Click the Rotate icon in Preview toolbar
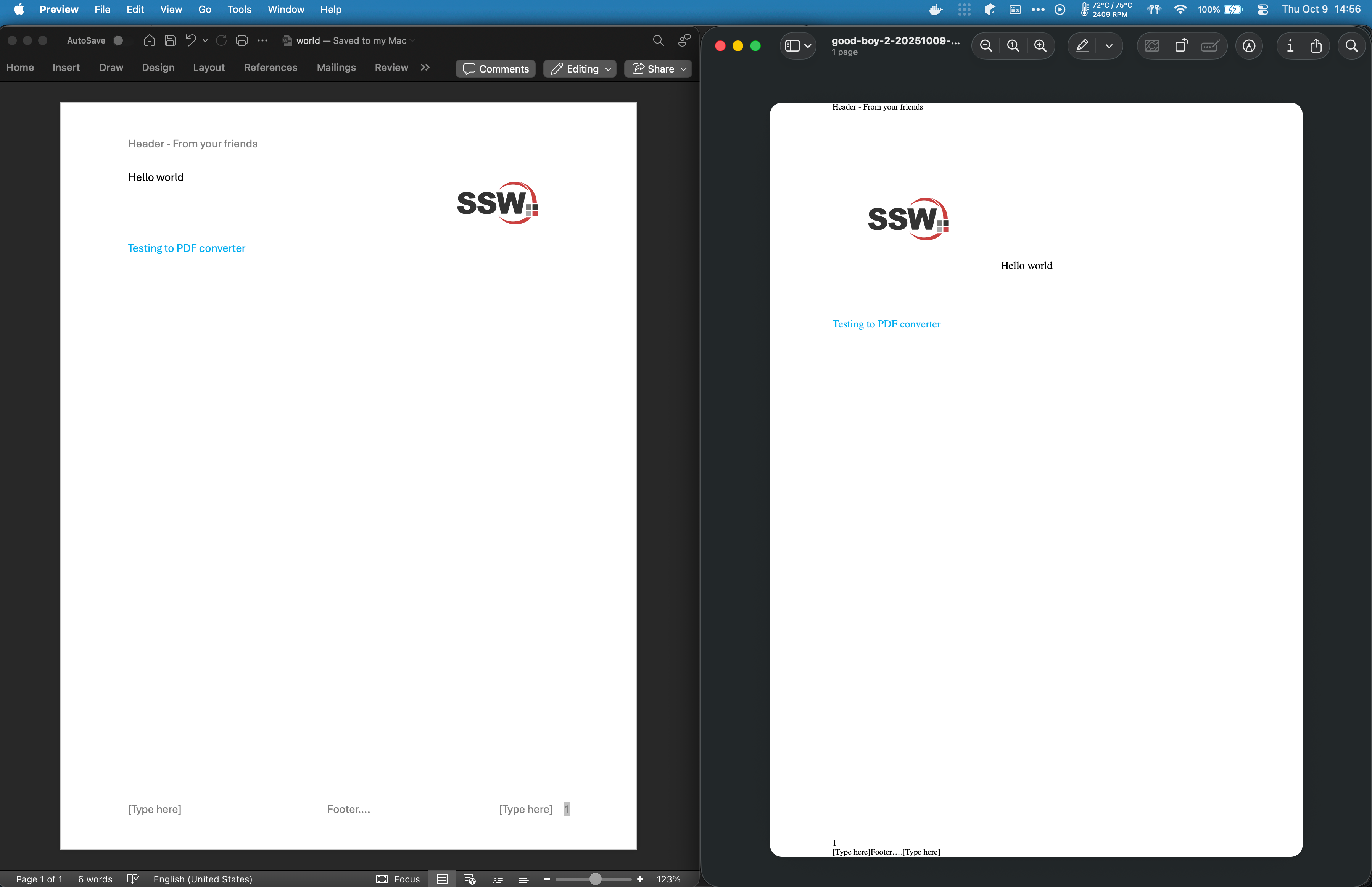This screenshot has height=887, width=1372. 1181,46
